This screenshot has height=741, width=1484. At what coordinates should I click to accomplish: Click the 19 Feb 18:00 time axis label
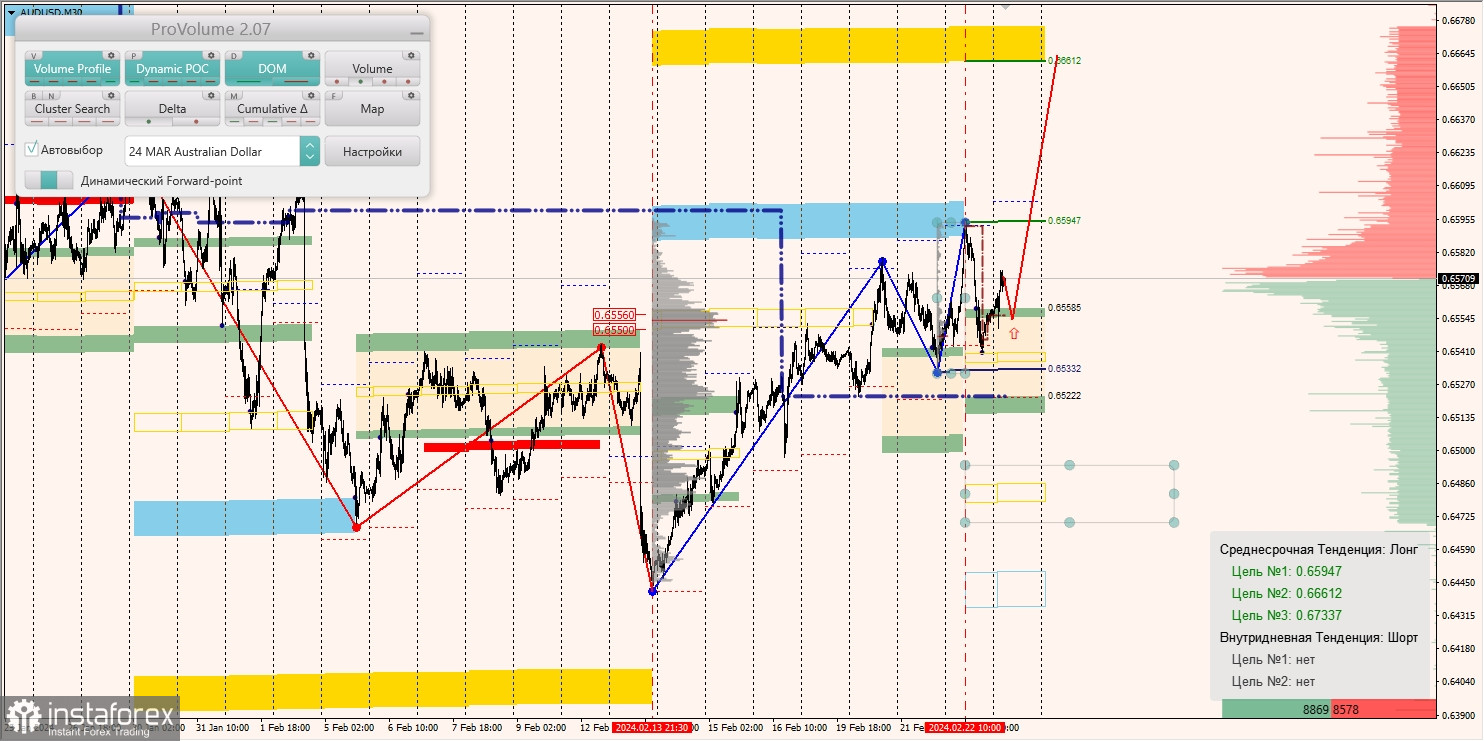[862, 728]
